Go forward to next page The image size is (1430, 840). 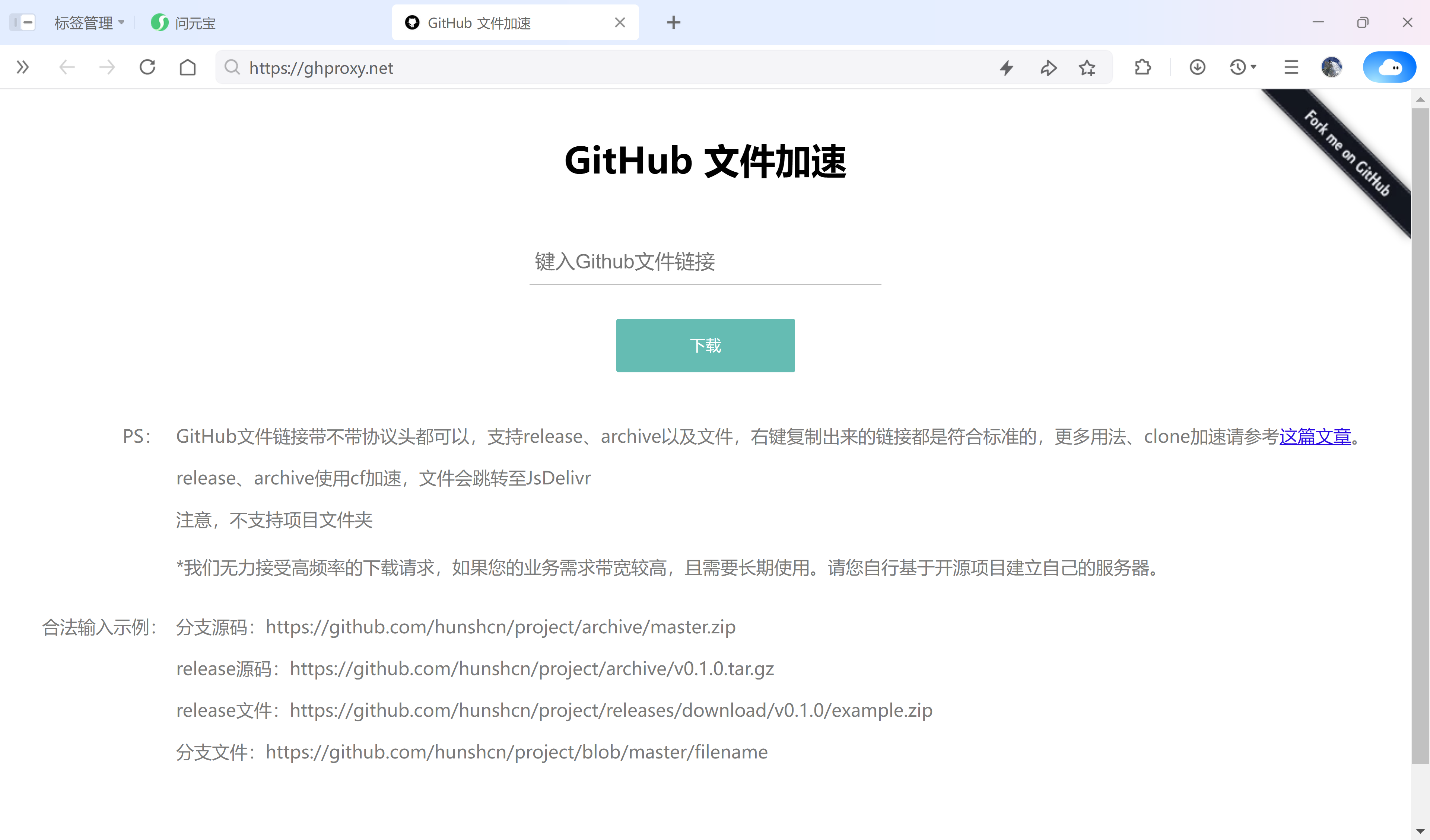[107, 67]
